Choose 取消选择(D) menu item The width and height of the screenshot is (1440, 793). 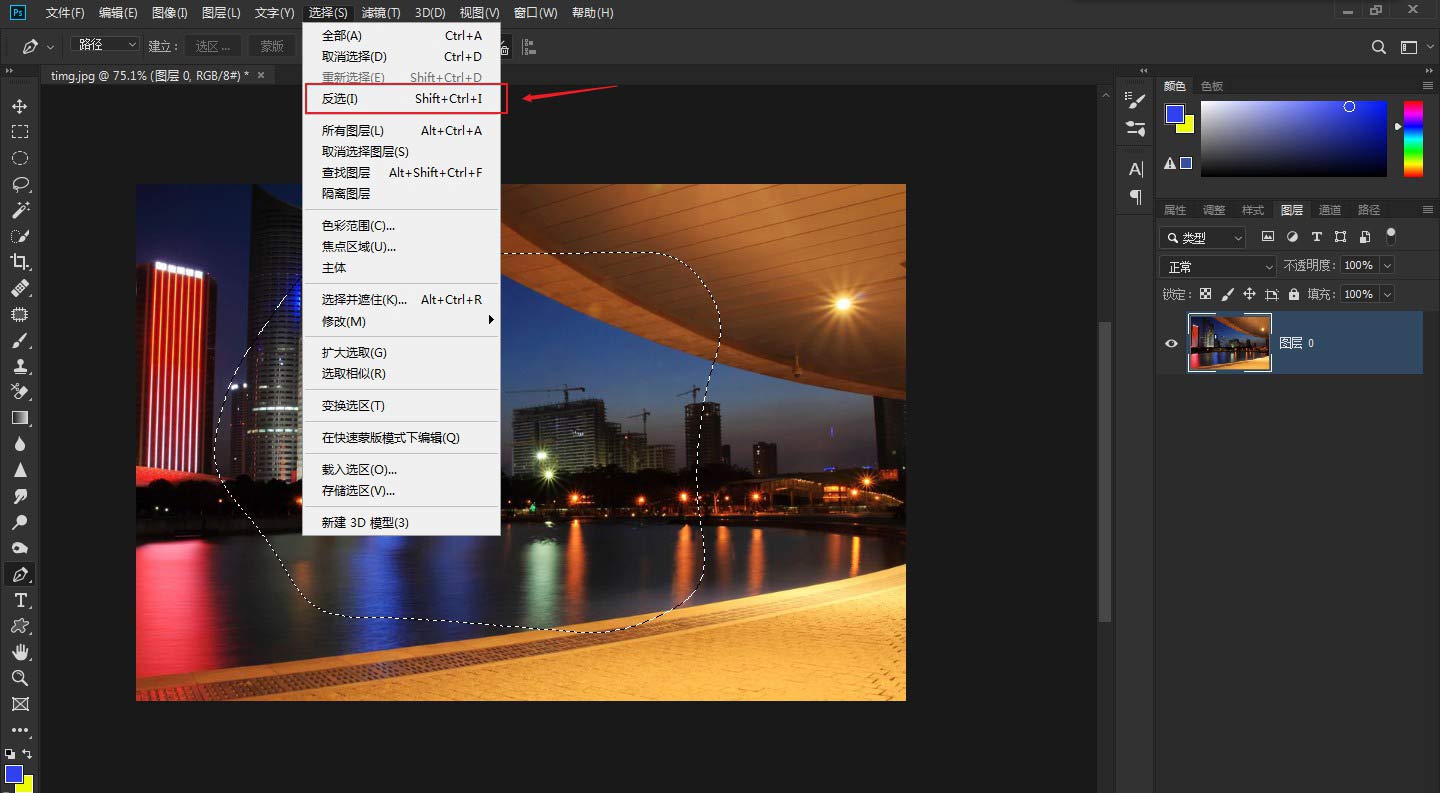click(401, 57)
